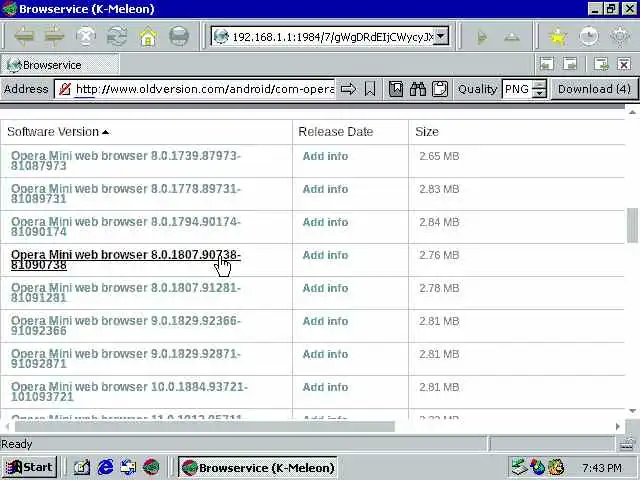Click the vertical scrollbar thumb
Screen dimensions: 640x480
(x=632, y=225)
